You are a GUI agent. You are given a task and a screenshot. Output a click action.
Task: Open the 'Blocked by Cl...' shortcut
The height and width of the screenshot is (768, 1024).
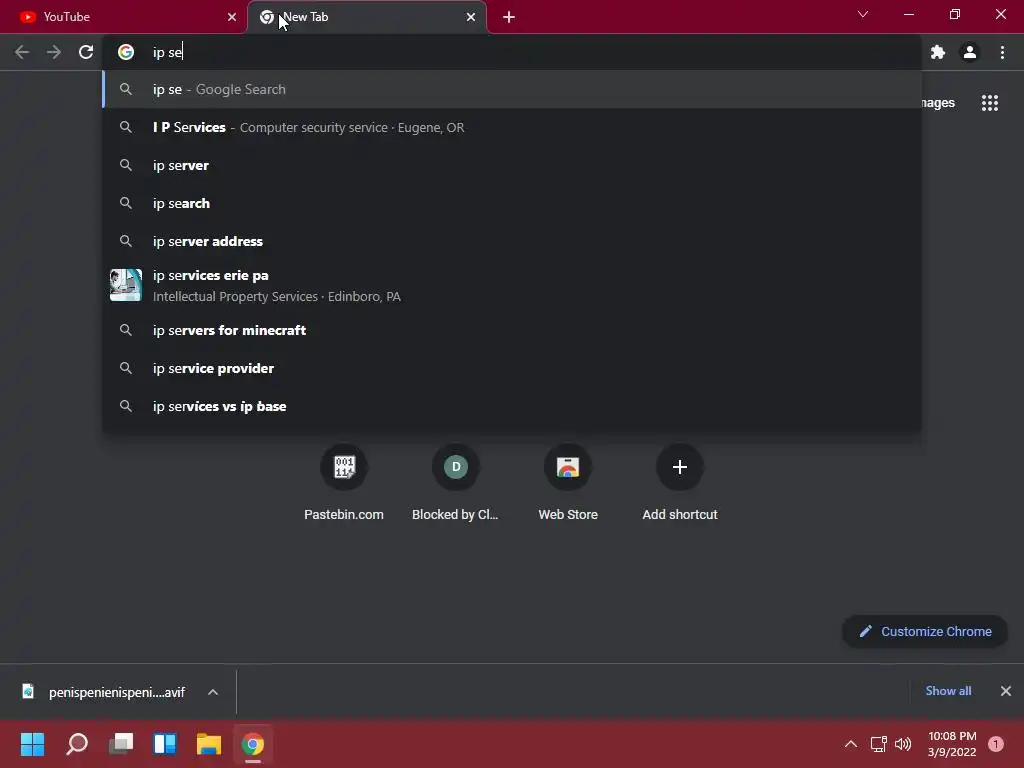pos(456,483)
